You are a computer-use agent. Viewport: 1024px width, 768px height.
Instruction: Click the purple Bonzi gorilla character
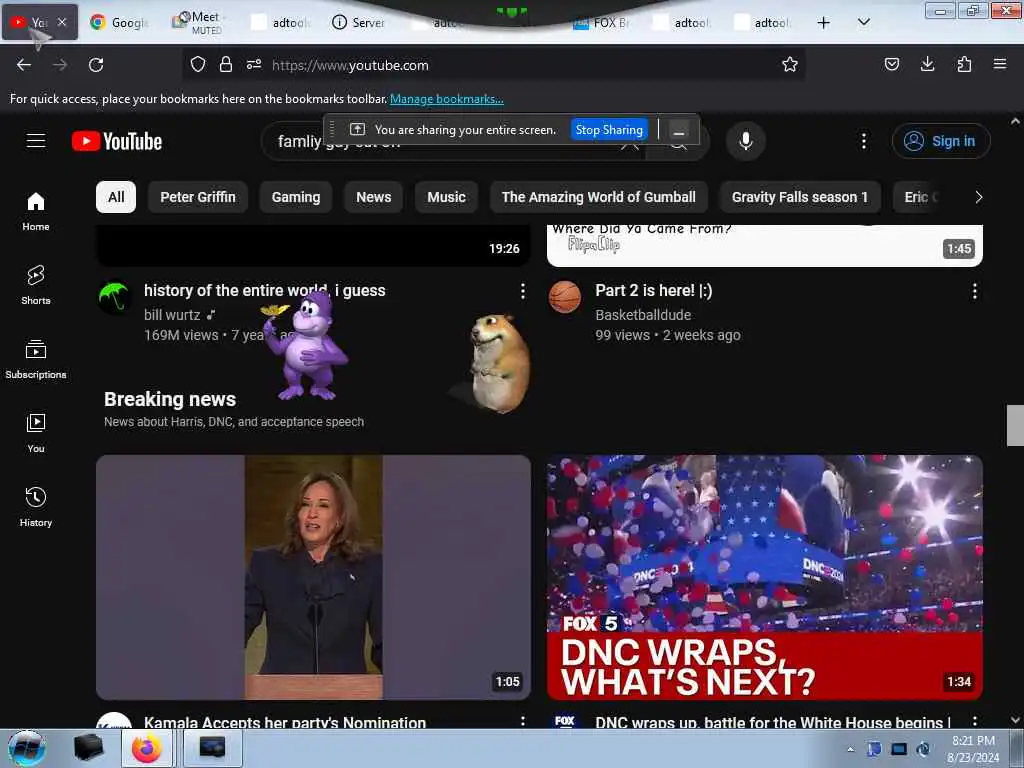click(306, 346)
